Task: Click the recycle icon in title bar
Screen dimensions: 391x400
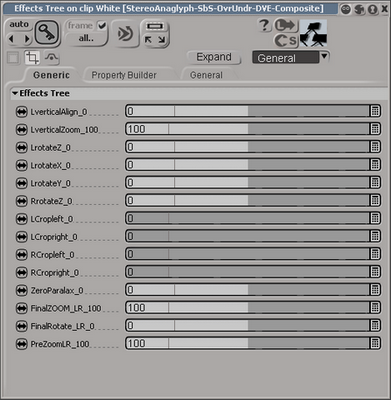Action: point(359,9)
